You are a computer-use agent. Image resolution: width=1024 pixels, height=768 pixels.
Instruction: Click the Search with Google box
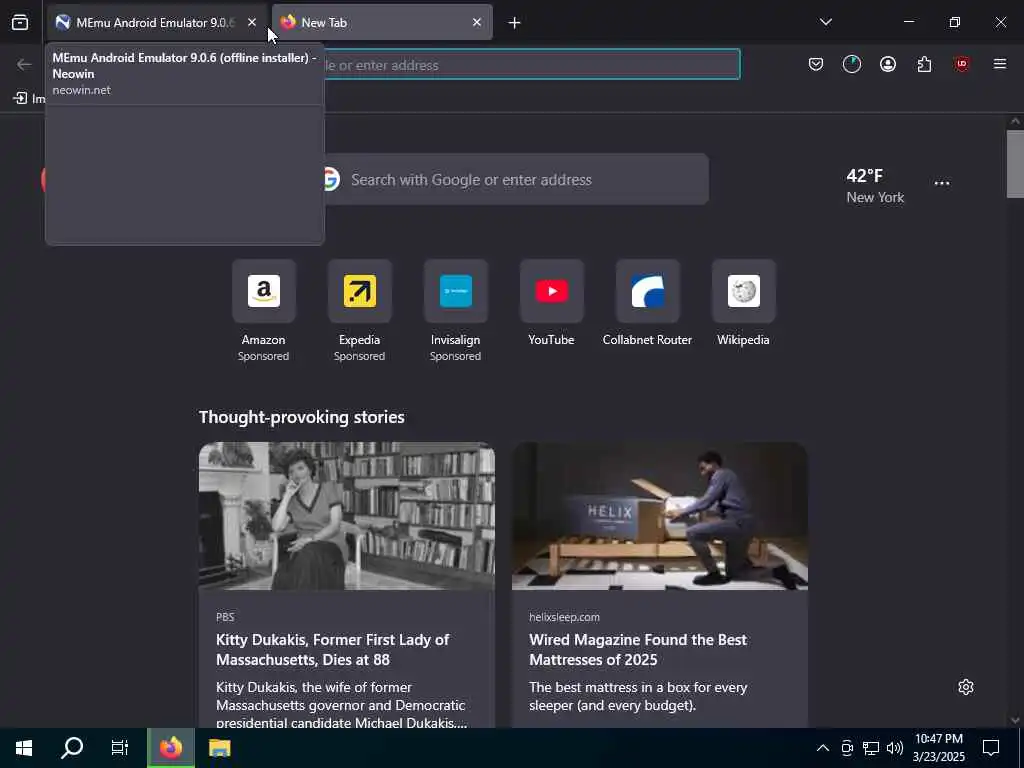point(516,180)
